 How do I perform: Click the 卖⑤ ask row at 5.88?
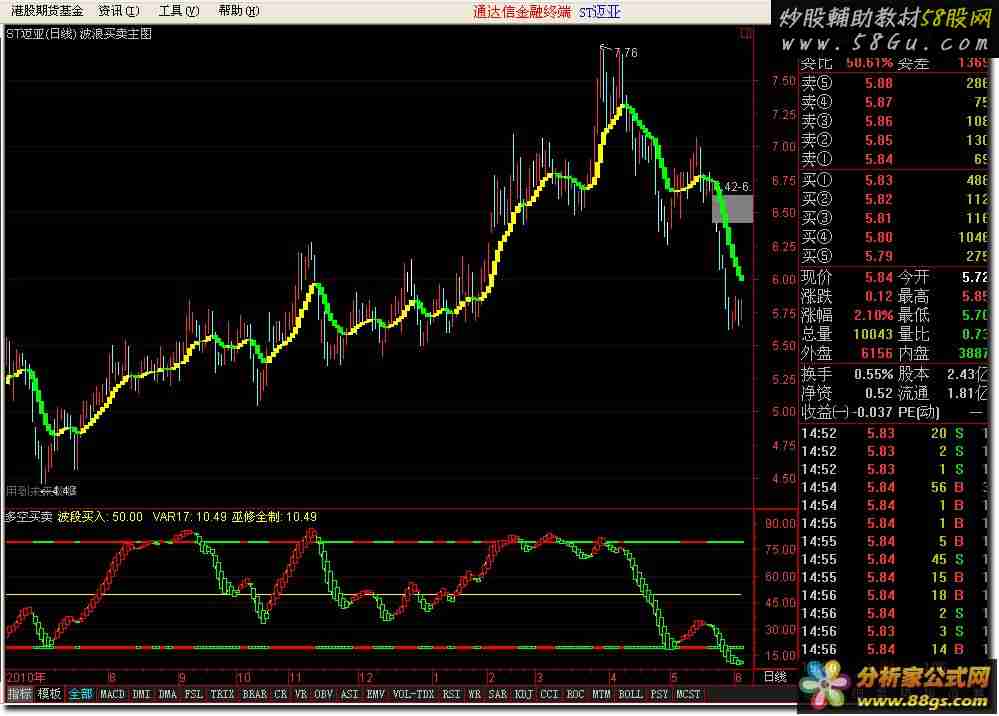click(x=894, y=83)
